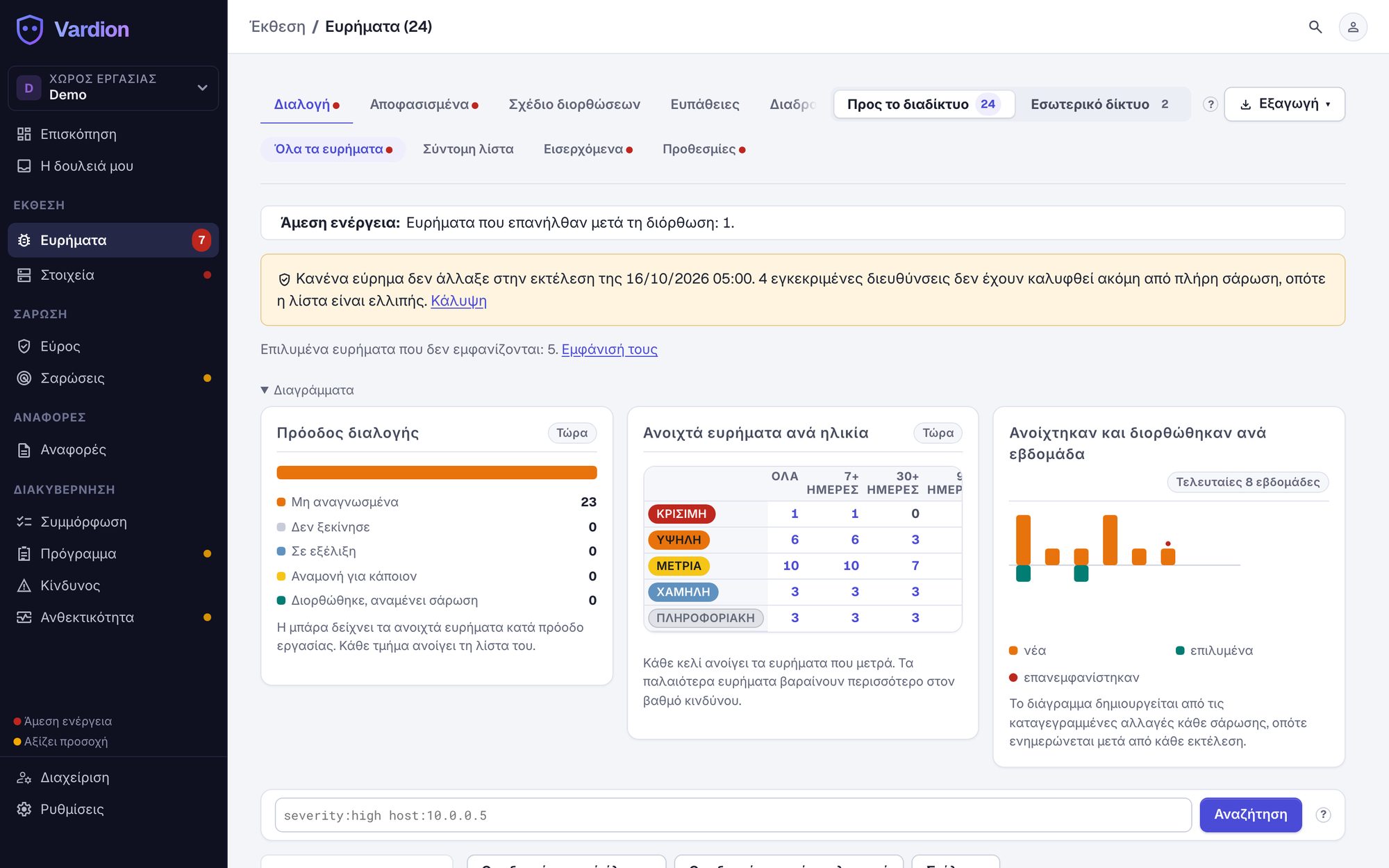
Task: Click the Ευρήματα bug icon
Action: (x=24, y=240)
